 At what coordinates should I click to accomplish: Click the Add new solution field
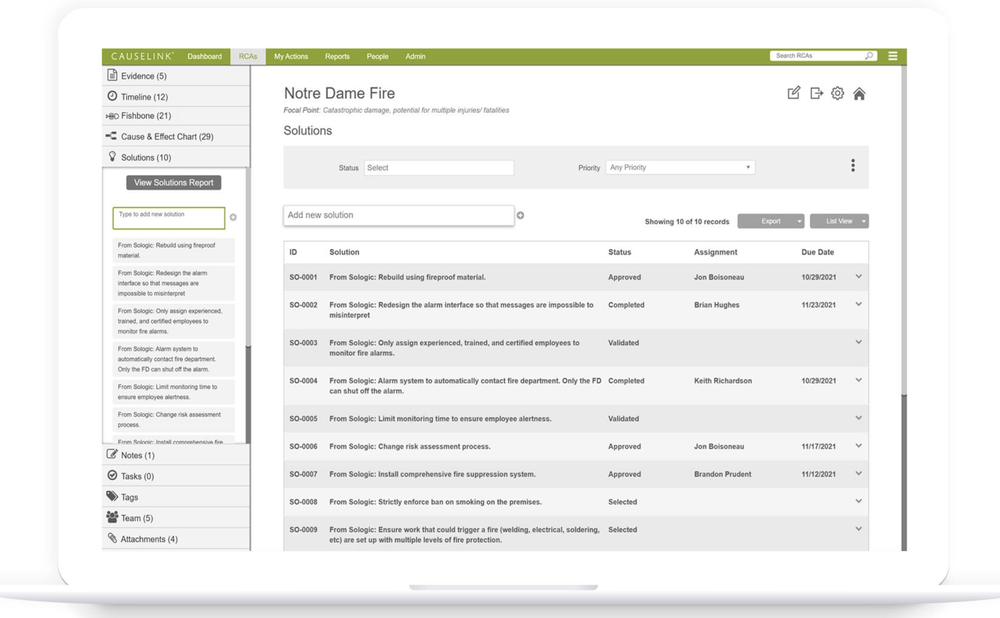(x=399, y=215)
